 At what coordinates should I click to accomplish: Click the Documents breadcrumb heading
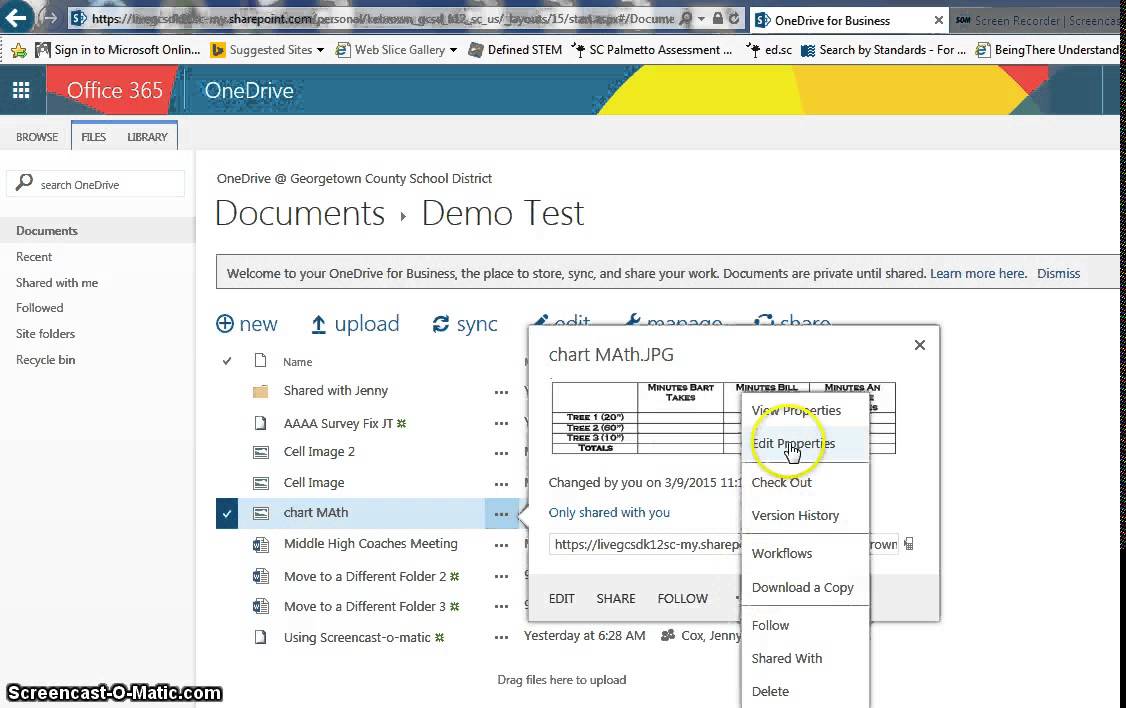pos(299,213)
